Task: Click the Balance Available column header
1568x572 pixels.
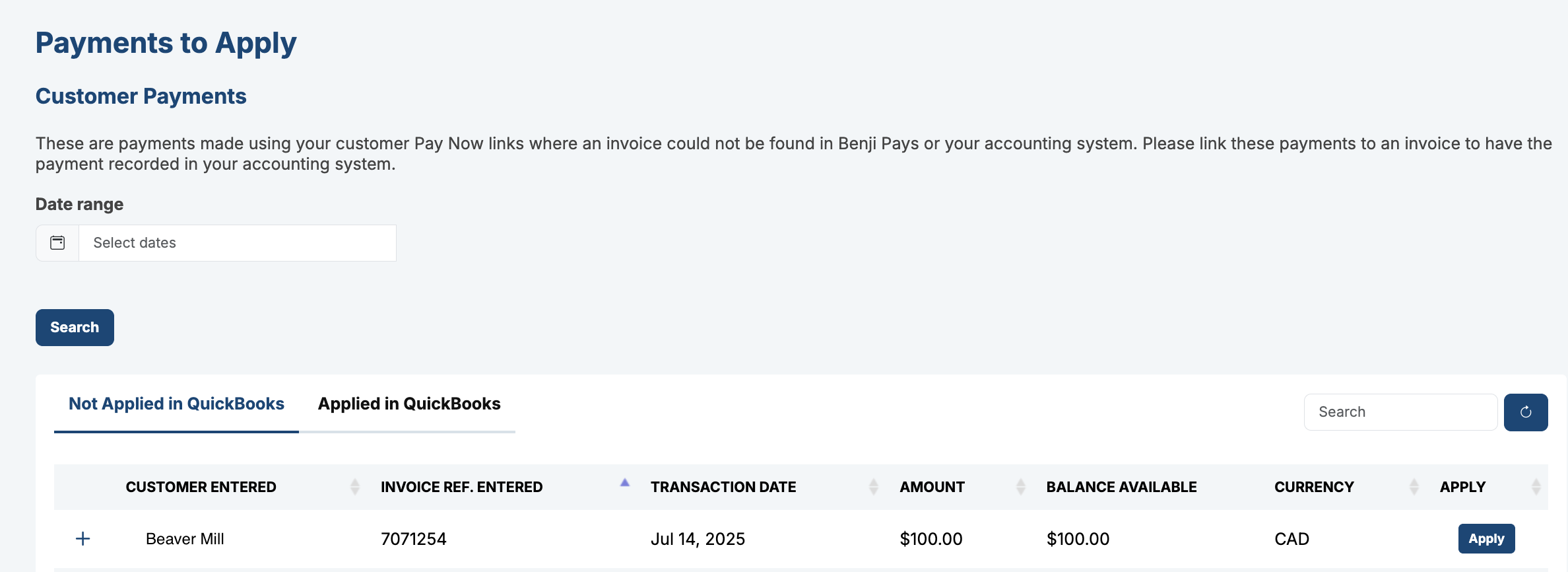Action: [1121, 487]
